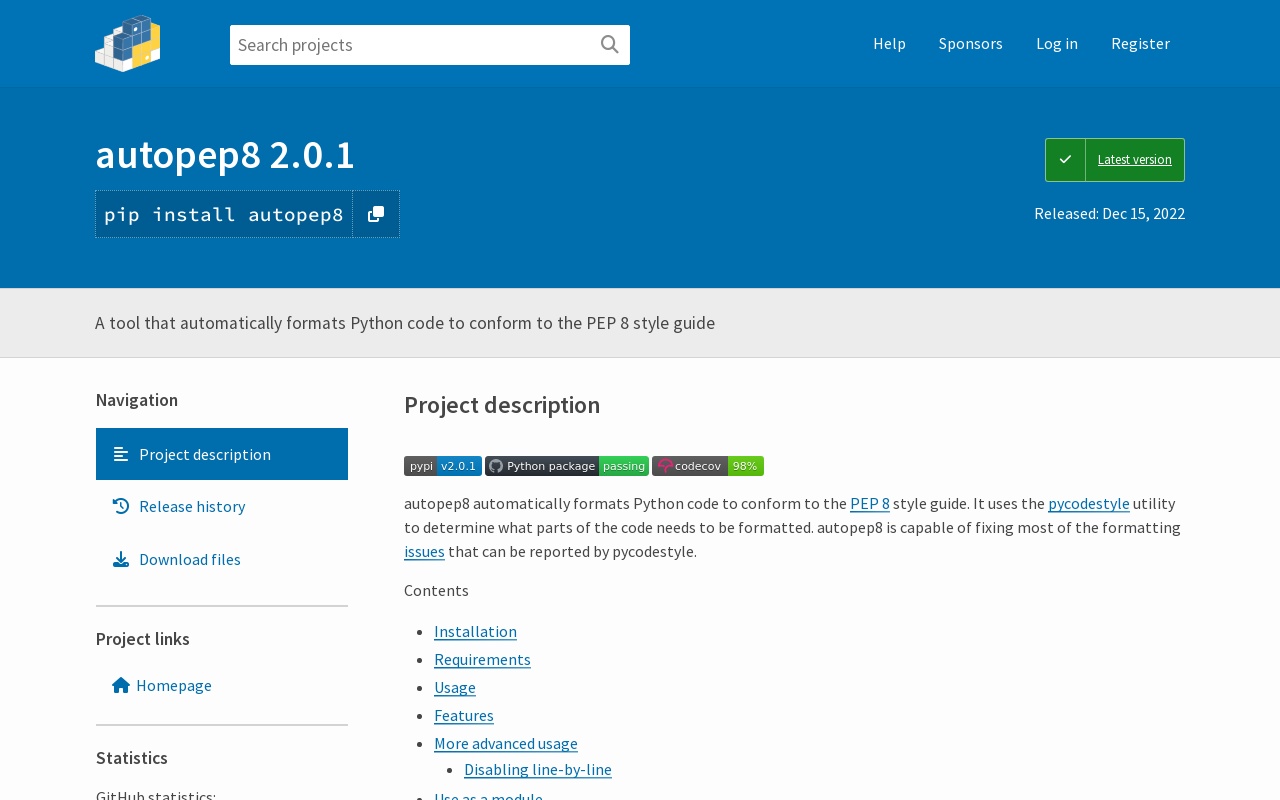Click the green checkmark latest version icon
The height and width of the screenshot is (800, 1280).
pos(1065,160)
